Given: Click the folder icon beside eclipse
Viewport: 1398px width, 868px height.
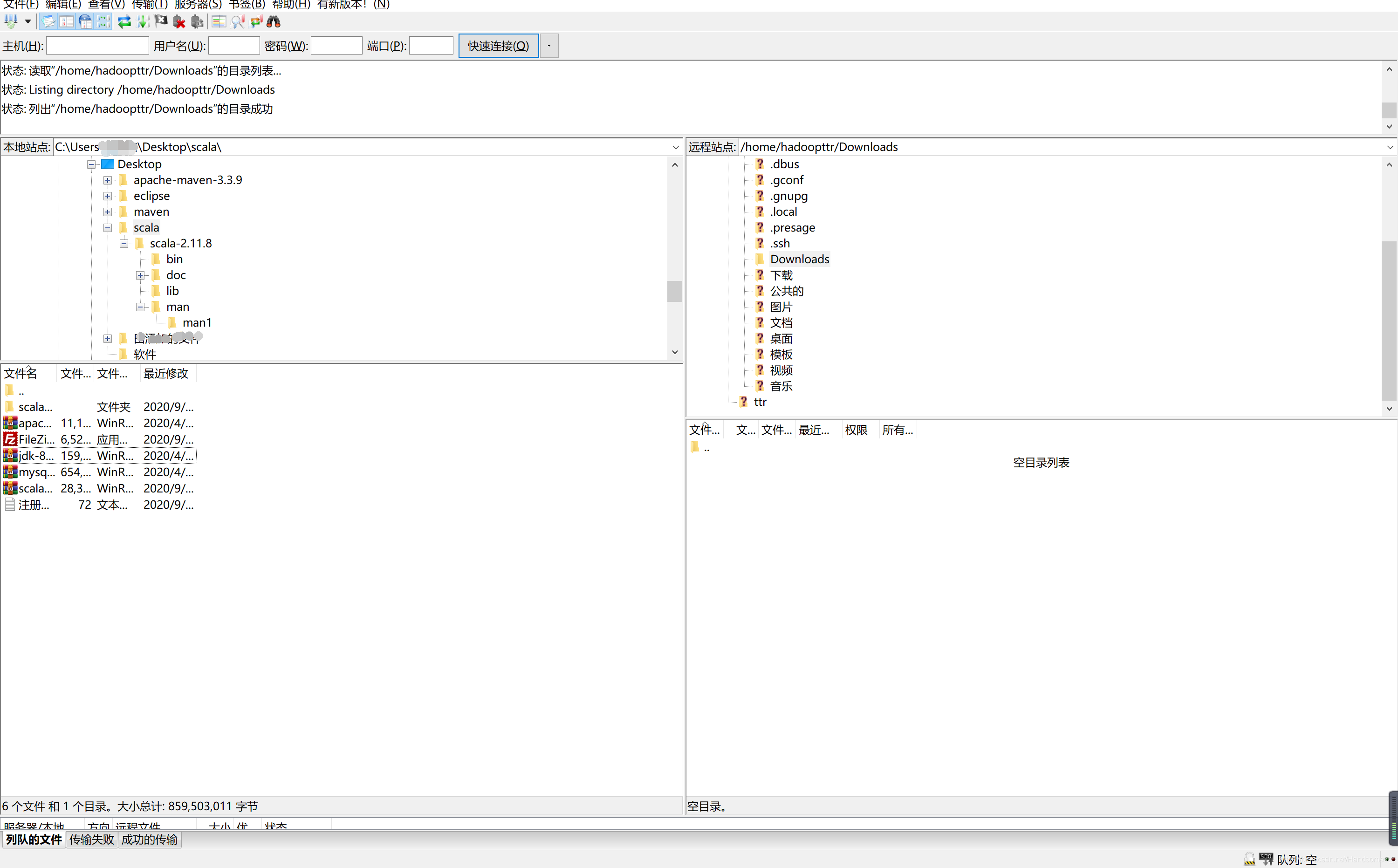Looking at the screenshot, I should pyautogui.click(x=123, y=196).
